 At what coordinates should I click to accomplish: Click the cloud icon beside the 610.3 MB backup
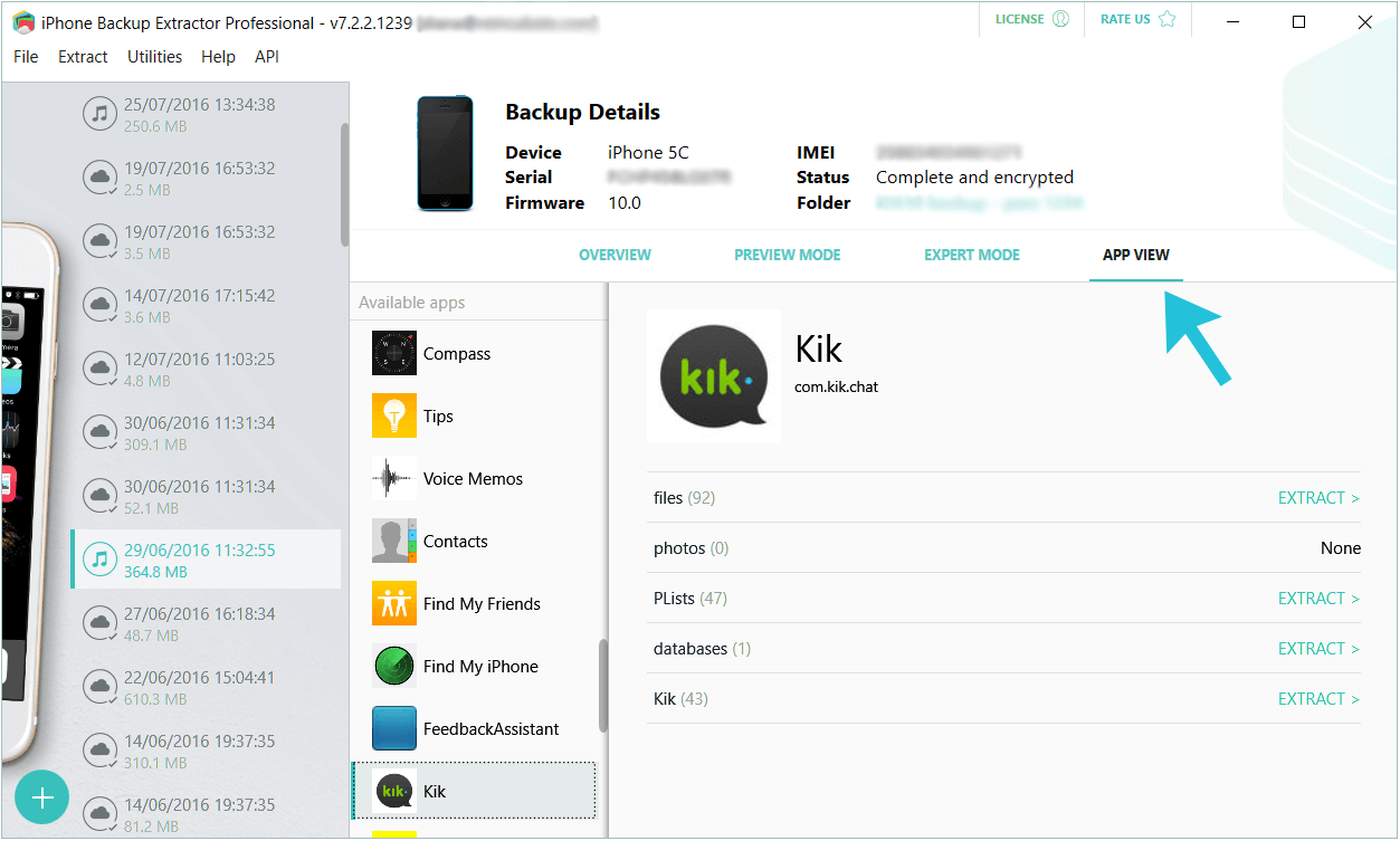pos(100,686)
